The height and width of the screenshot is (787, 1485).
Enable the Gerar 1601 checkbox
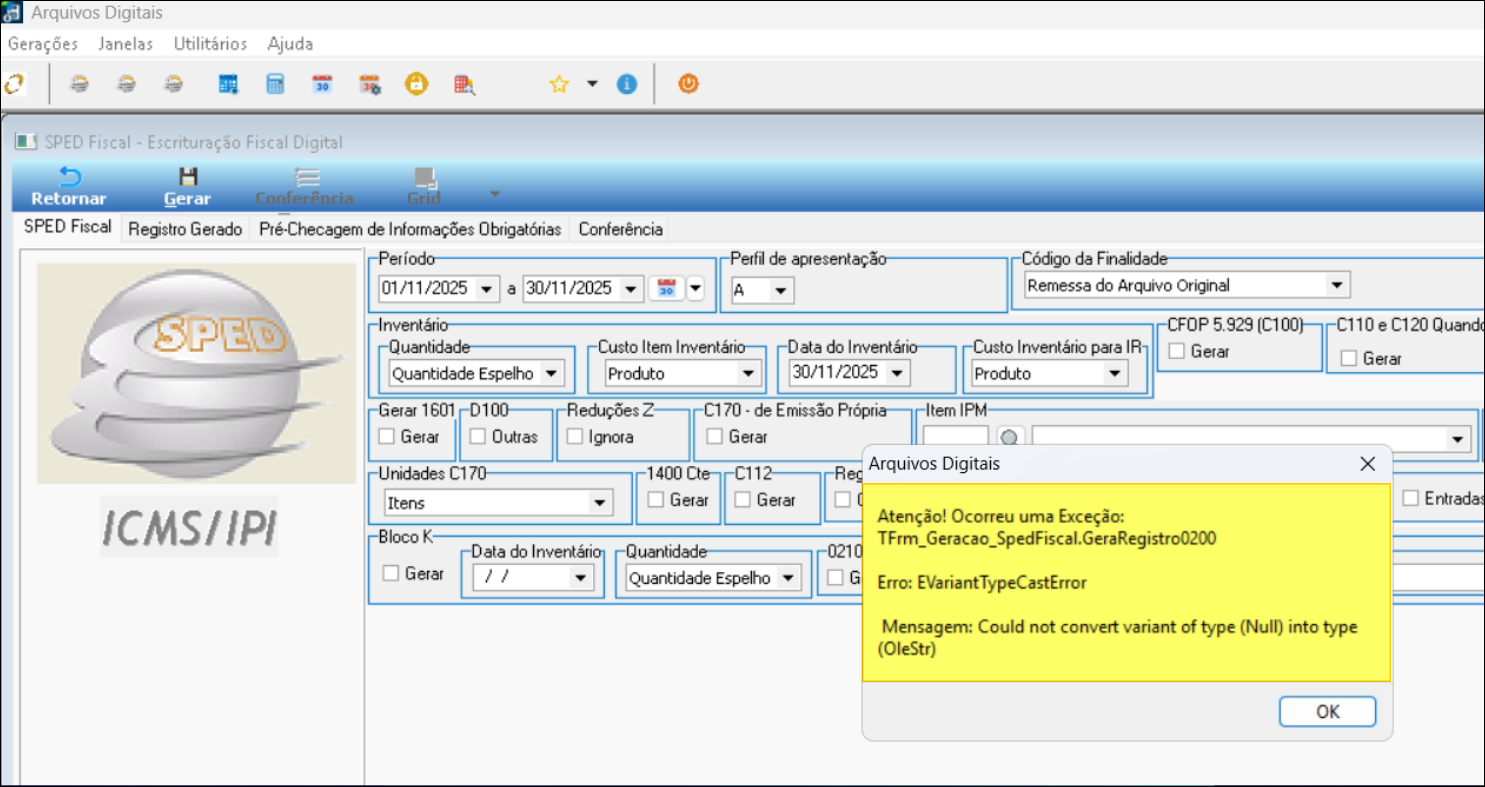386,436
